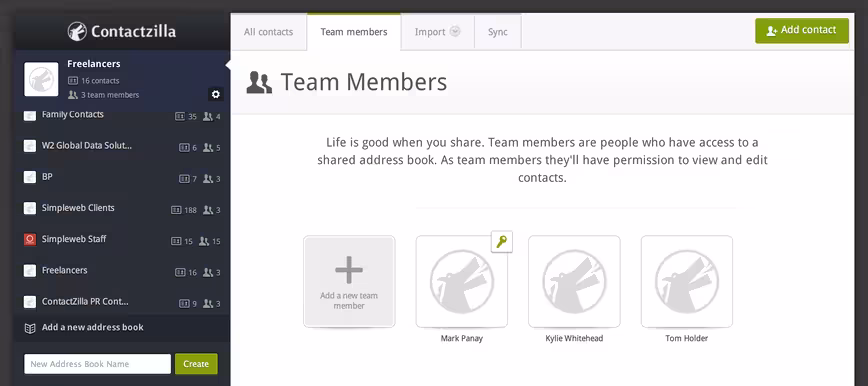Go to the Sync tab
868x386 pixels.
point(498,32)
